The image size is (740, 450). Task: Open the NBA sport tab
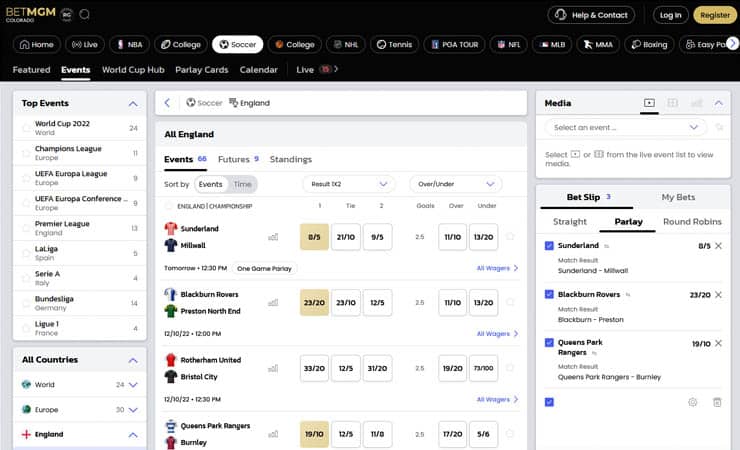pos(130,44)
